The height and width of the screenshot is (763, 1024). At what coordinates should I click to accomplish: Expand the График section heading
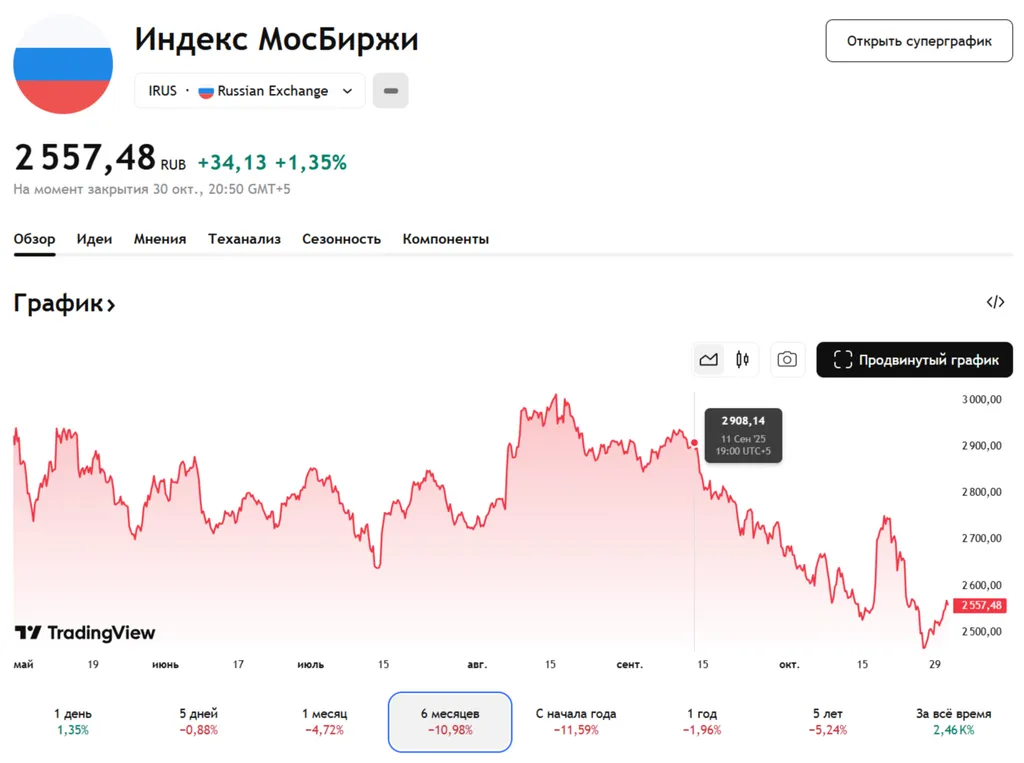65,304
